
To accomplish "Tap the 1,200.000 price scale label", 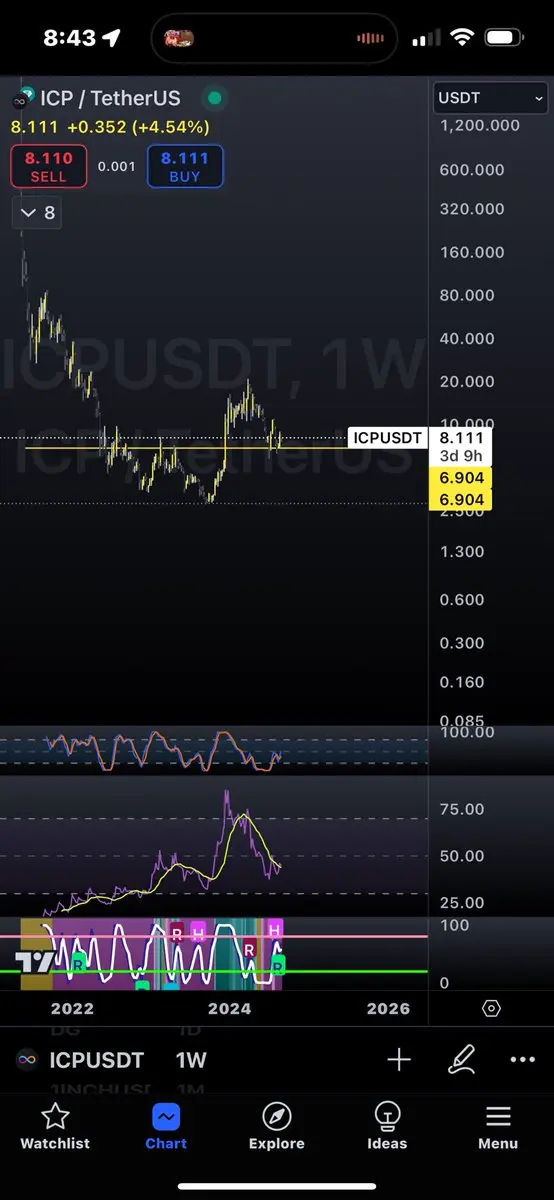I will [x=479, y=125].
